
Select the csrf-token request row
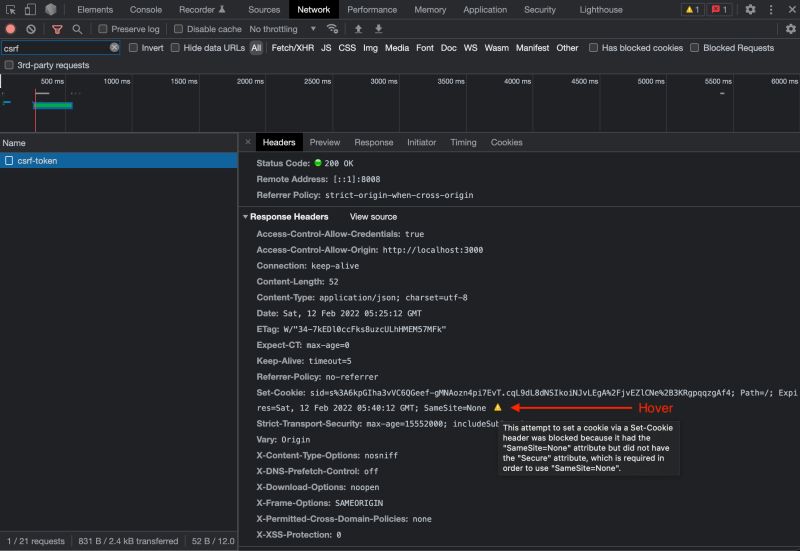tap(118, 161)
